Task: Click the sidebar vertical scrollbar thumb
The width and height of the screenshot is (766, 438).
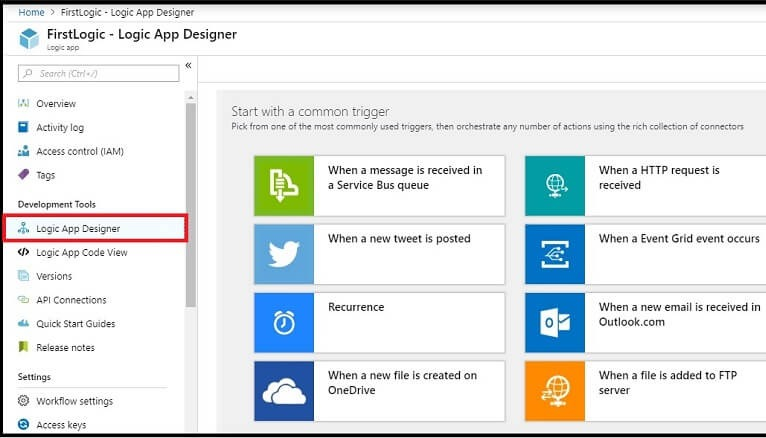Action: (x=191, y=205)
